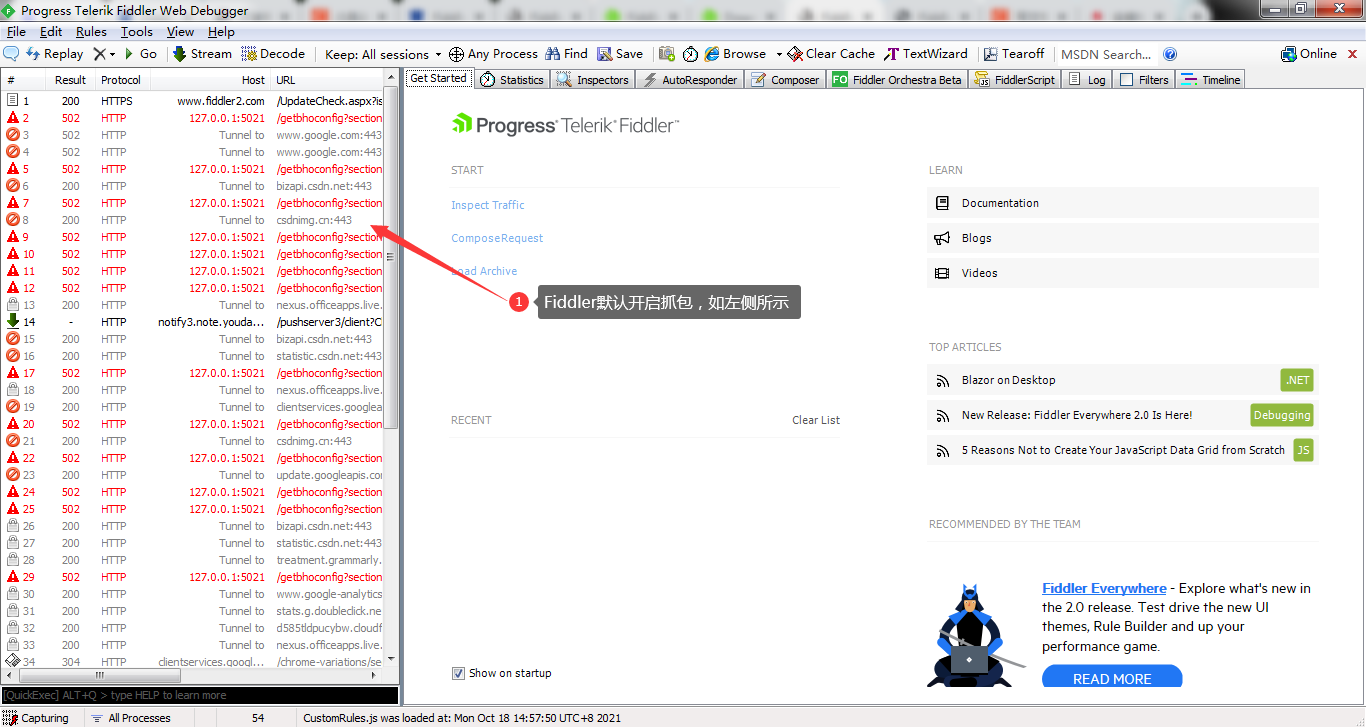
Task: Open the Timeline tab
Action: 1211,80
